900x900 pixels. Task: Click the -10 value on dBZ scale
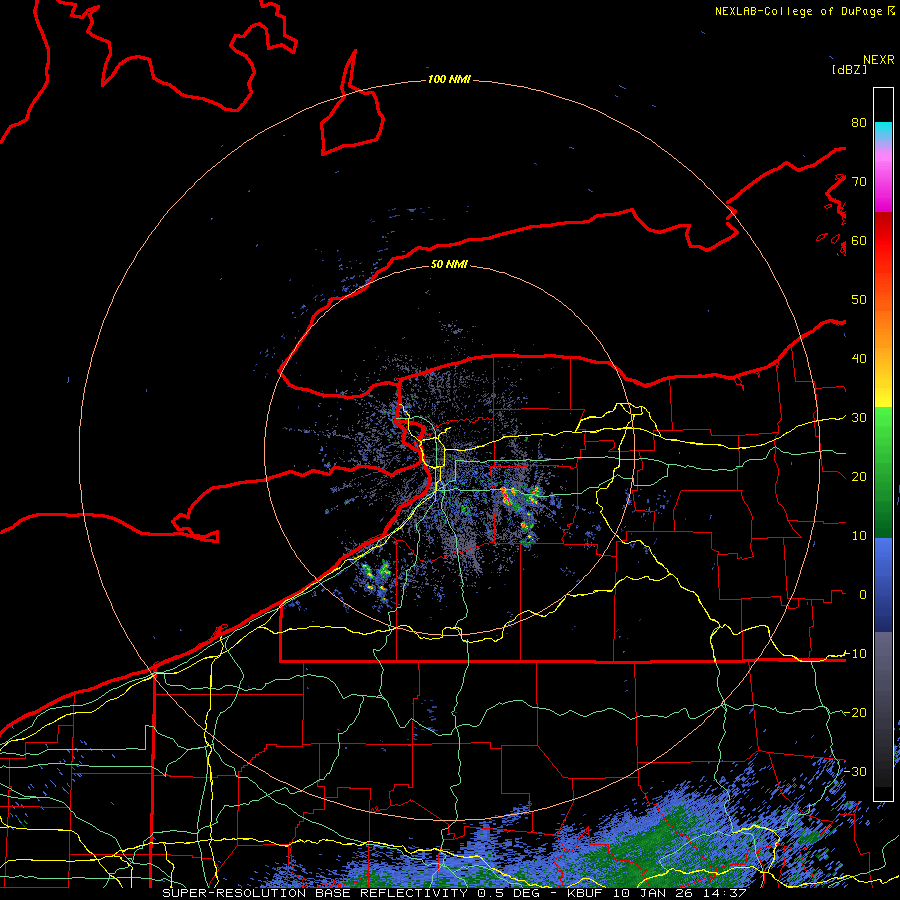(x=855, y=654)
